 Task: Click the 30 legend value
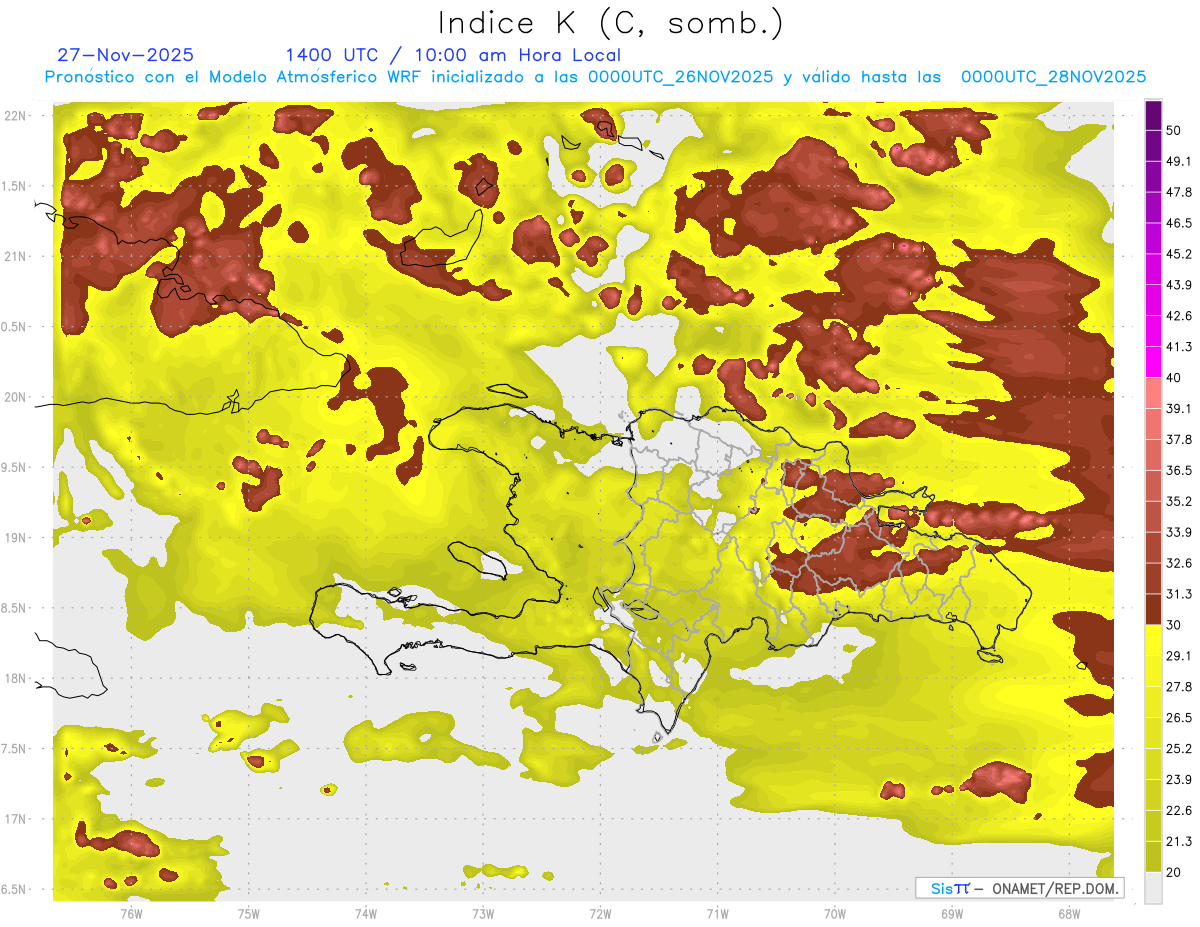(1174, 625)
